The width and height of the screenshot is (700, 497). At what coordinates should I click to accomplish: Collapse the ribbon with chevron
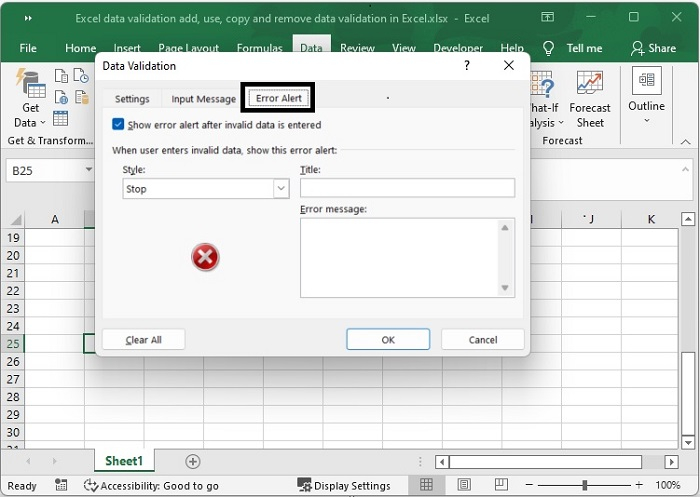686,142
